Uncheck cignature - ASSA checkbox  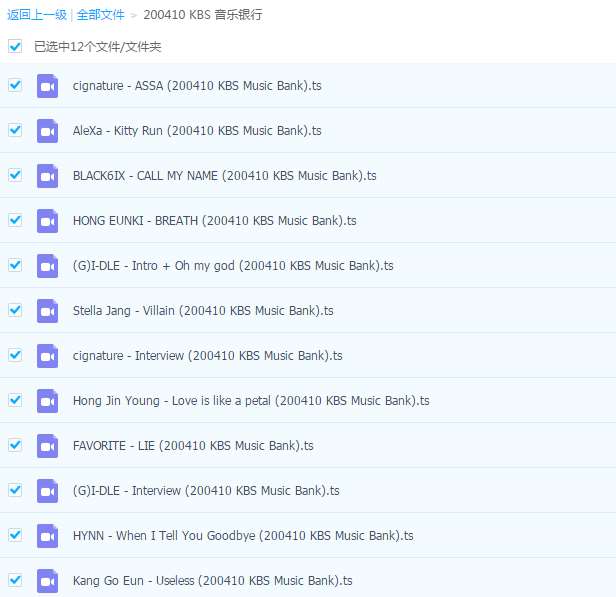(15, 85)
